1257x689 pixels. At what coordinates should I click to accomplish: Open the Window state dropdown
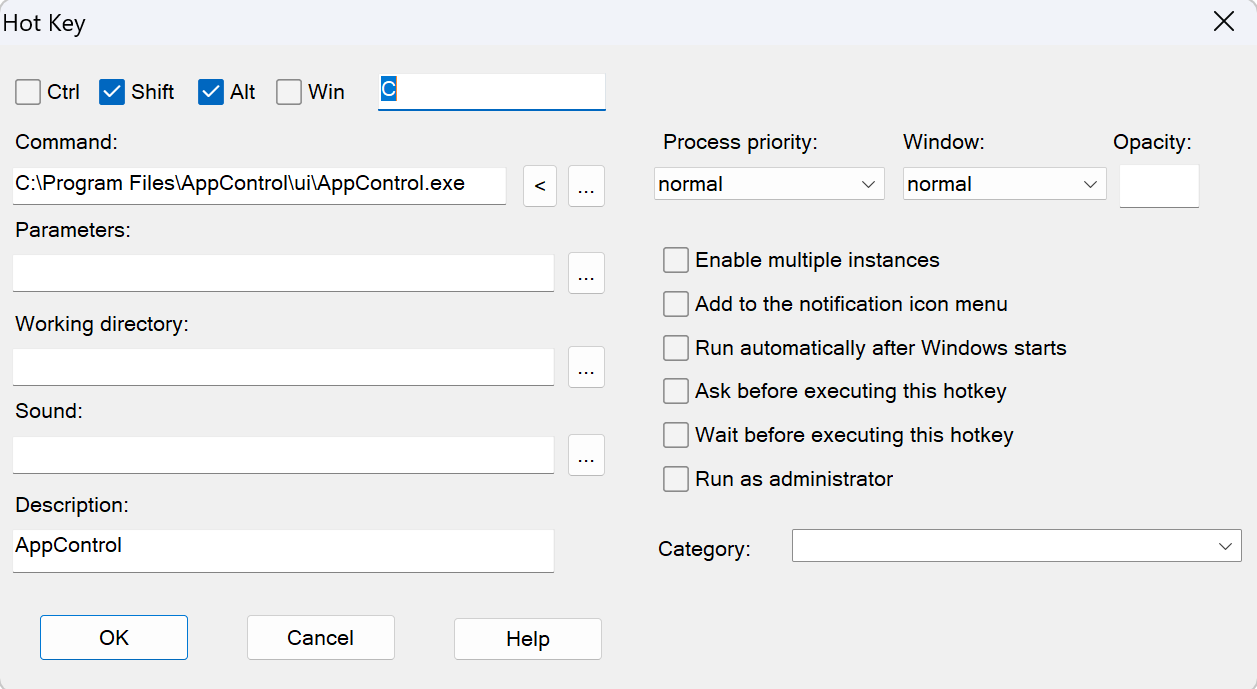[x=1004, y=184]
